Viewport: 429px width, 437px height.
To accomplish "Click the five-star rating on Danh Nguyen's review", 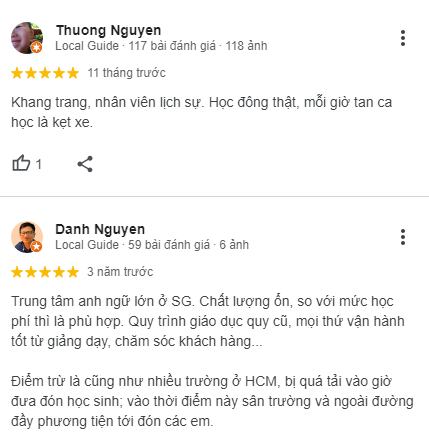I will [45, 272].
